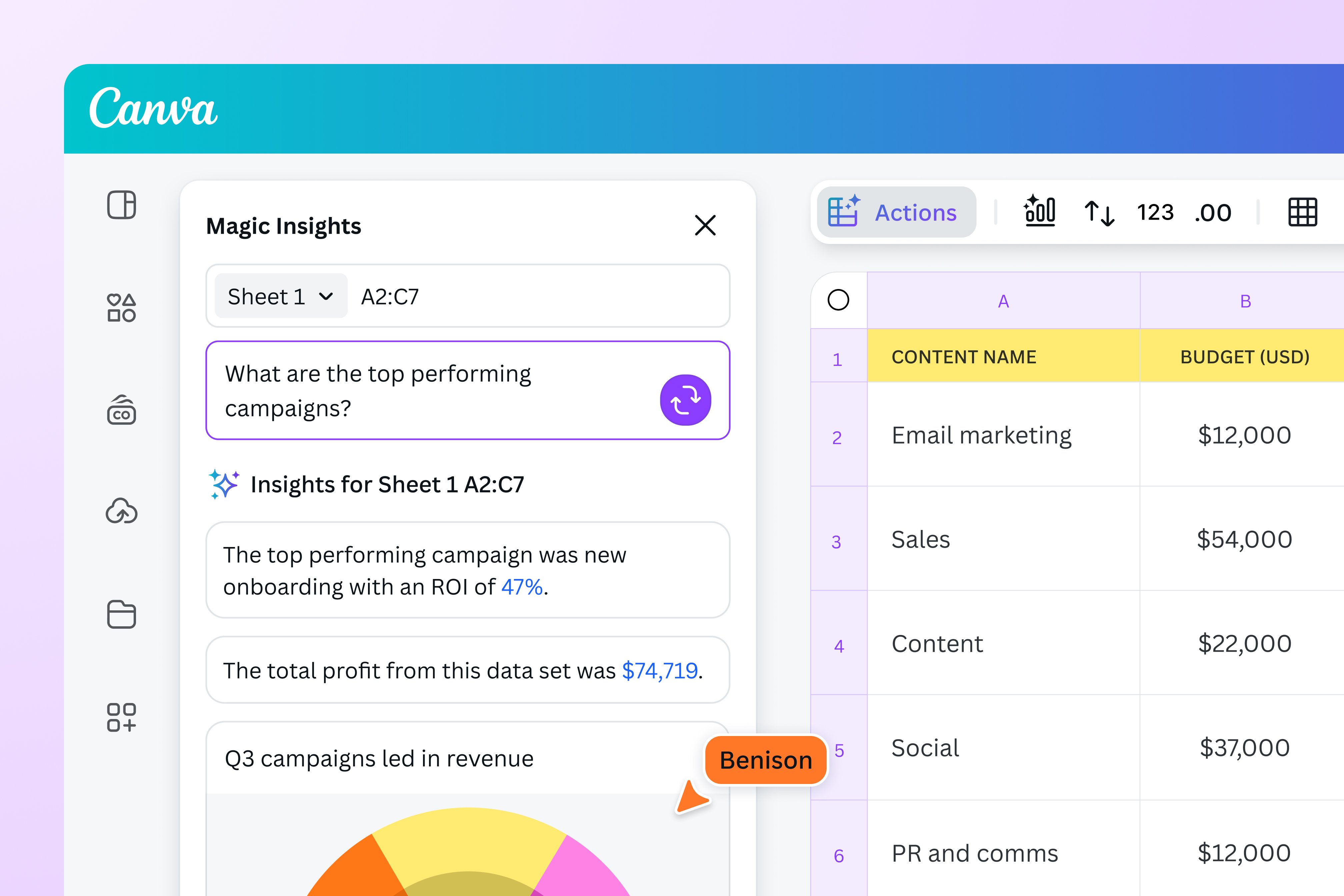This screenshot has height=896, width=1344.
Task: Select the Design panel icon at sidebar top
Action: pyautogui.click(x=122, y=205)
